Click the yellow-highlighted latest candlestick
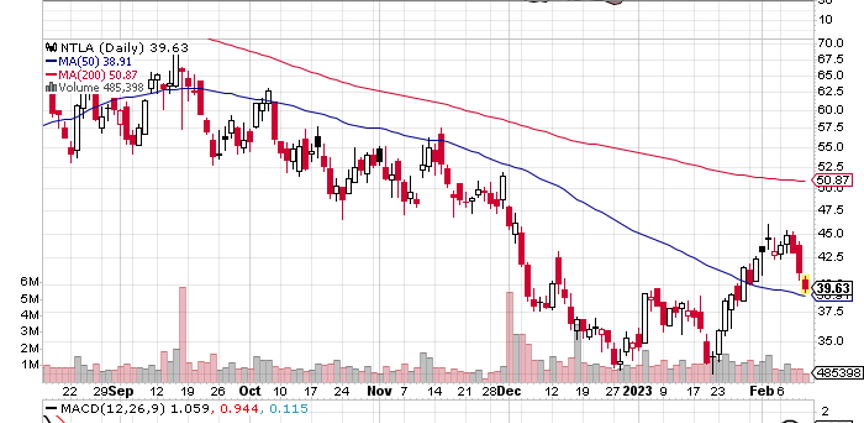Image resolution: width=864 pixels, height=423 pixels. click(x=806, y=284)
